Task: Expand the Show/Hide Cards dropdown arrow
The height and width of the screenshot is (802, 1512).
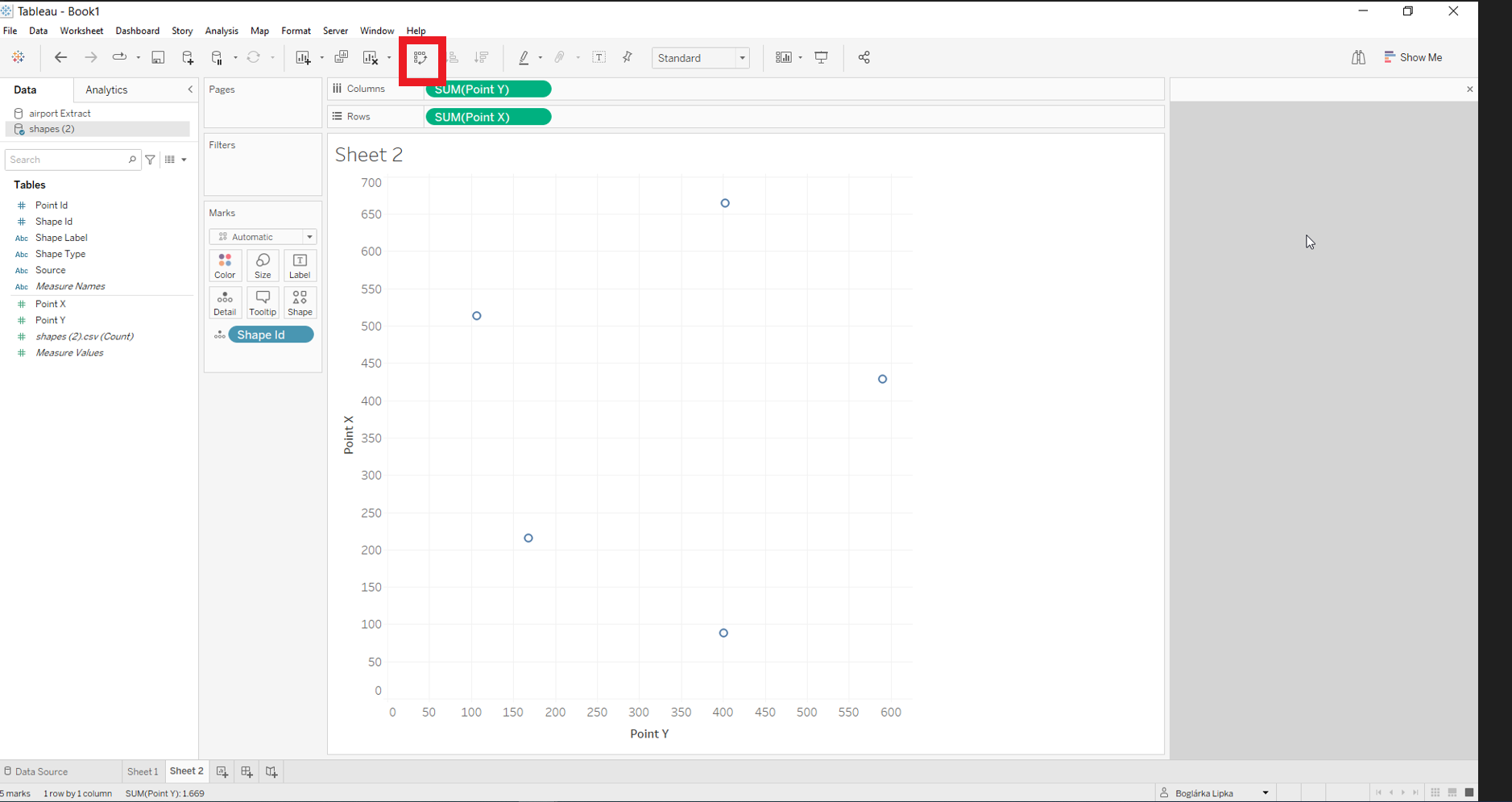Action: (x=800, y=58)
